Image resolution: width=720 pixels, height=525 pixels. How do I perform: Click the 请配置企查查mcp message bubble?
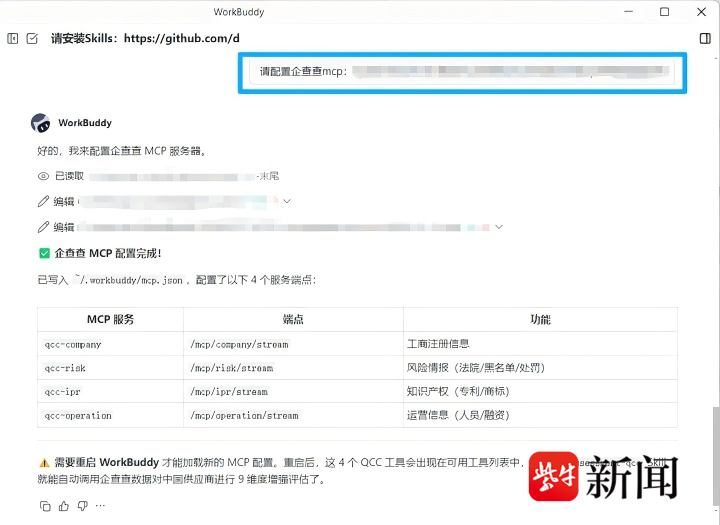462,73
